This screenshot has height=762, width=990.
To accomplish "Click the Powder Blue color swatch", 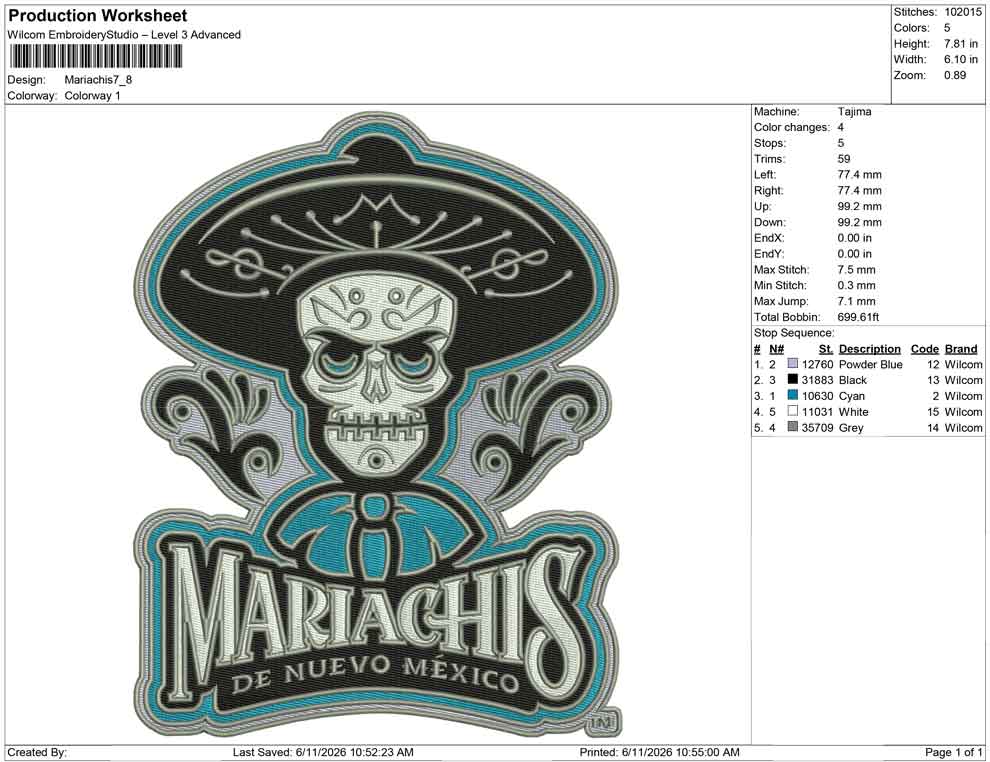I will point(792,364).
